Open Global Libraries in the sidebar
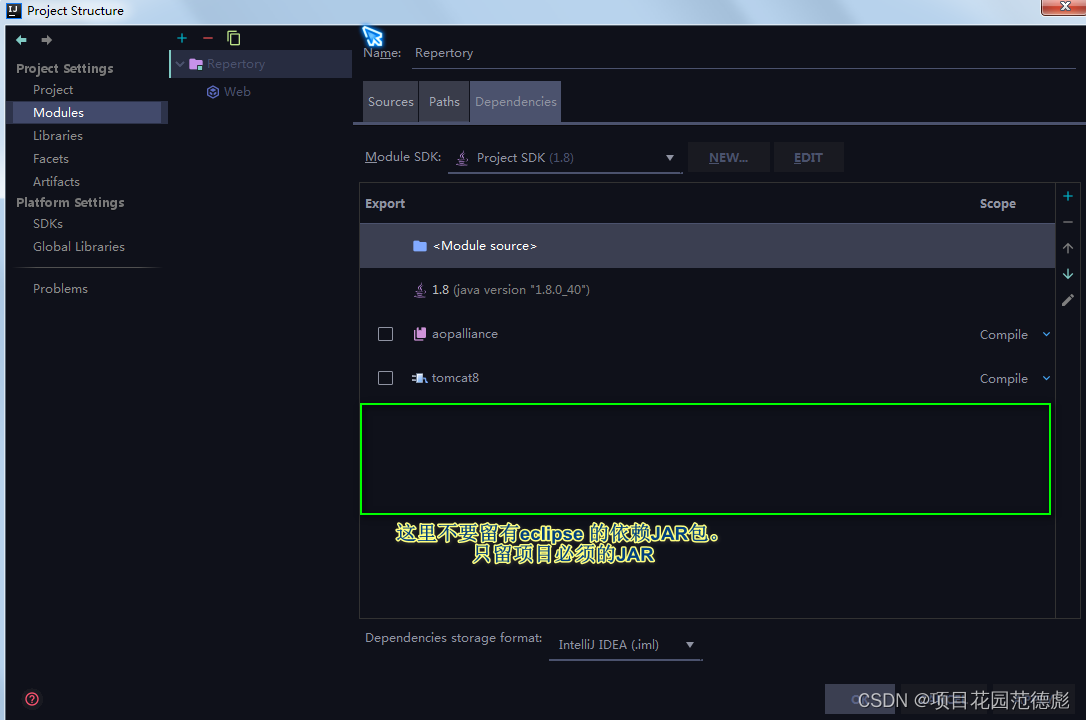The image size is (1086, 720). pyautogui.click(x=79, y=246)
